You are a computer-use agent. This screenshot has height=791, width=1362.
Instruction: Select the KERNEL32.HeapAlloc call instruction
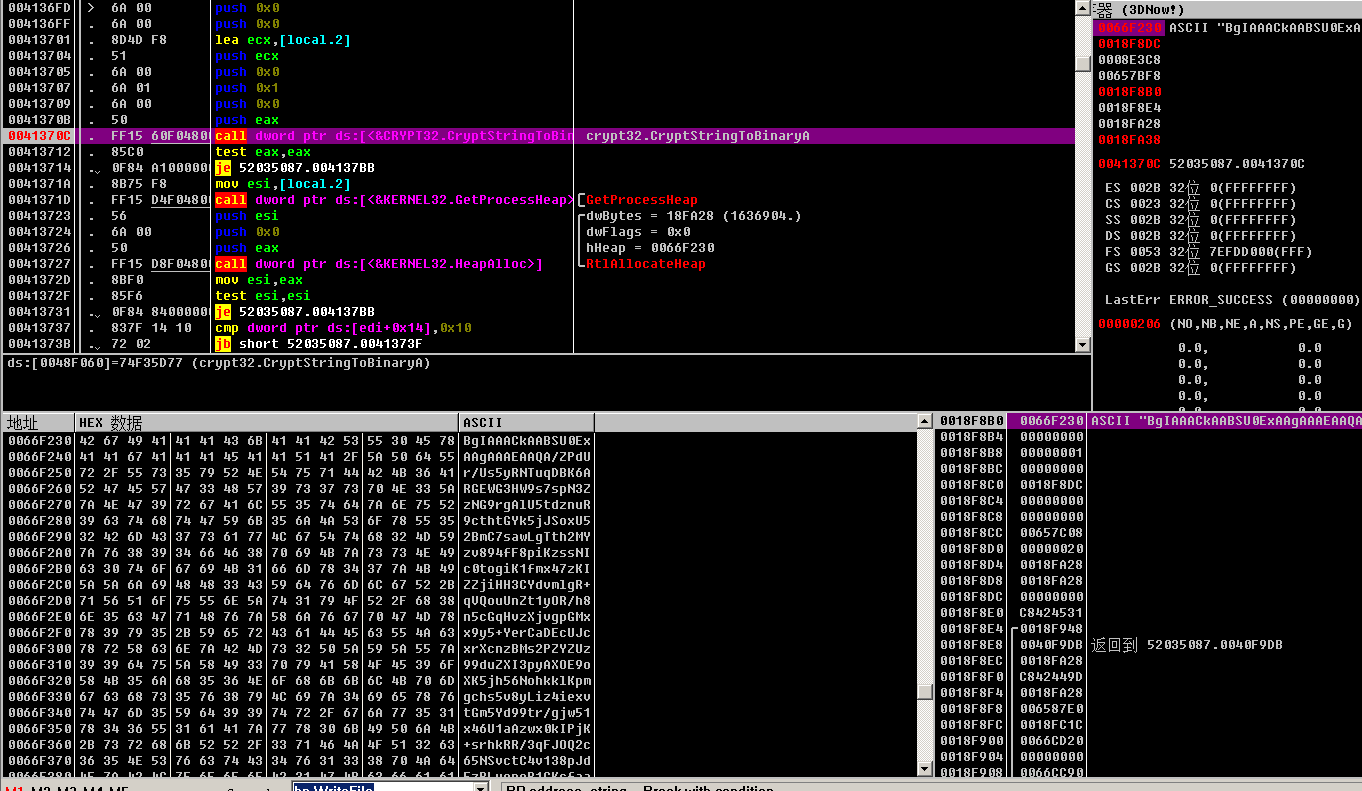tap(379, 264)
